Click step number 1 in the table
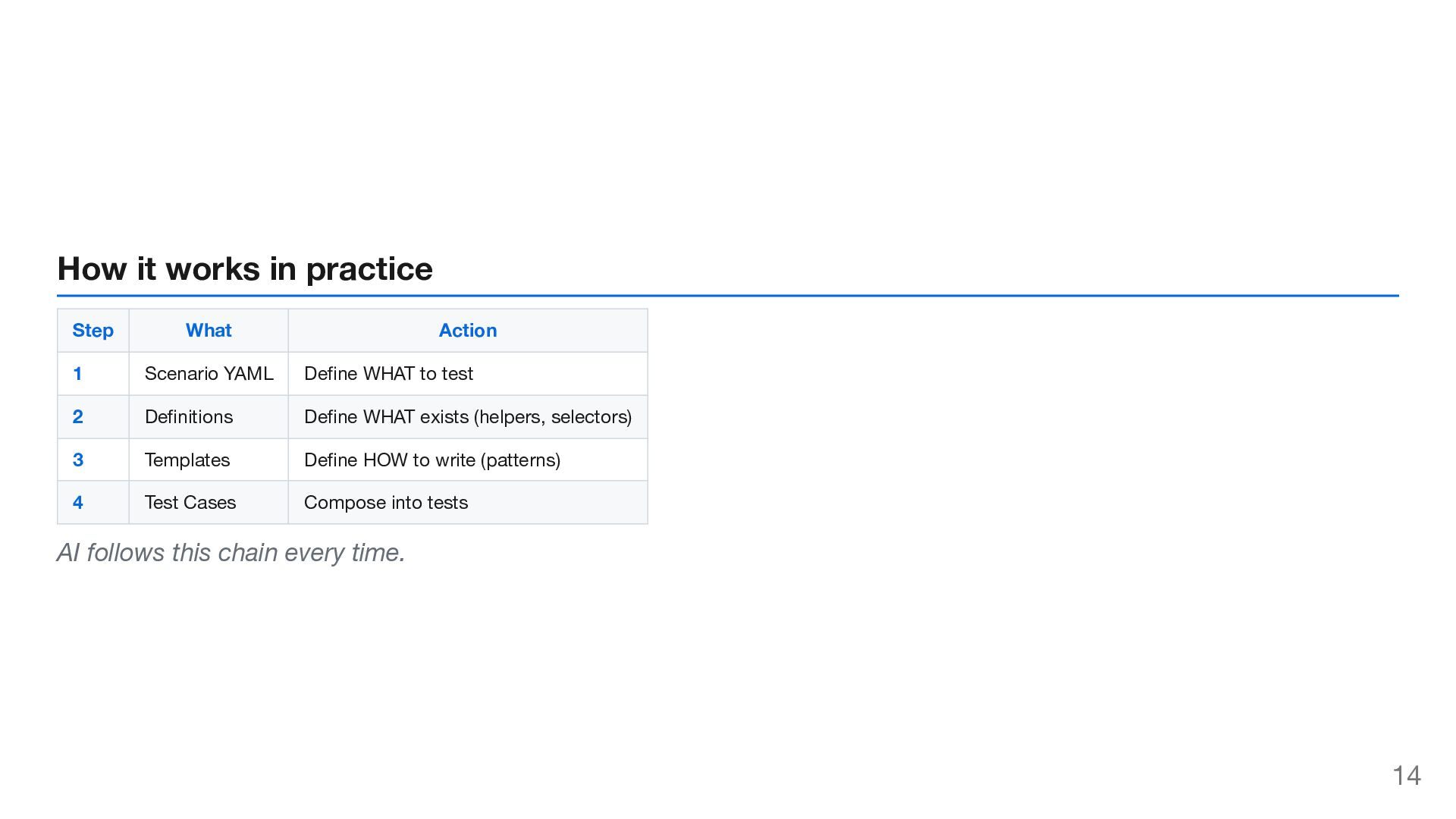 coord(77,374)
